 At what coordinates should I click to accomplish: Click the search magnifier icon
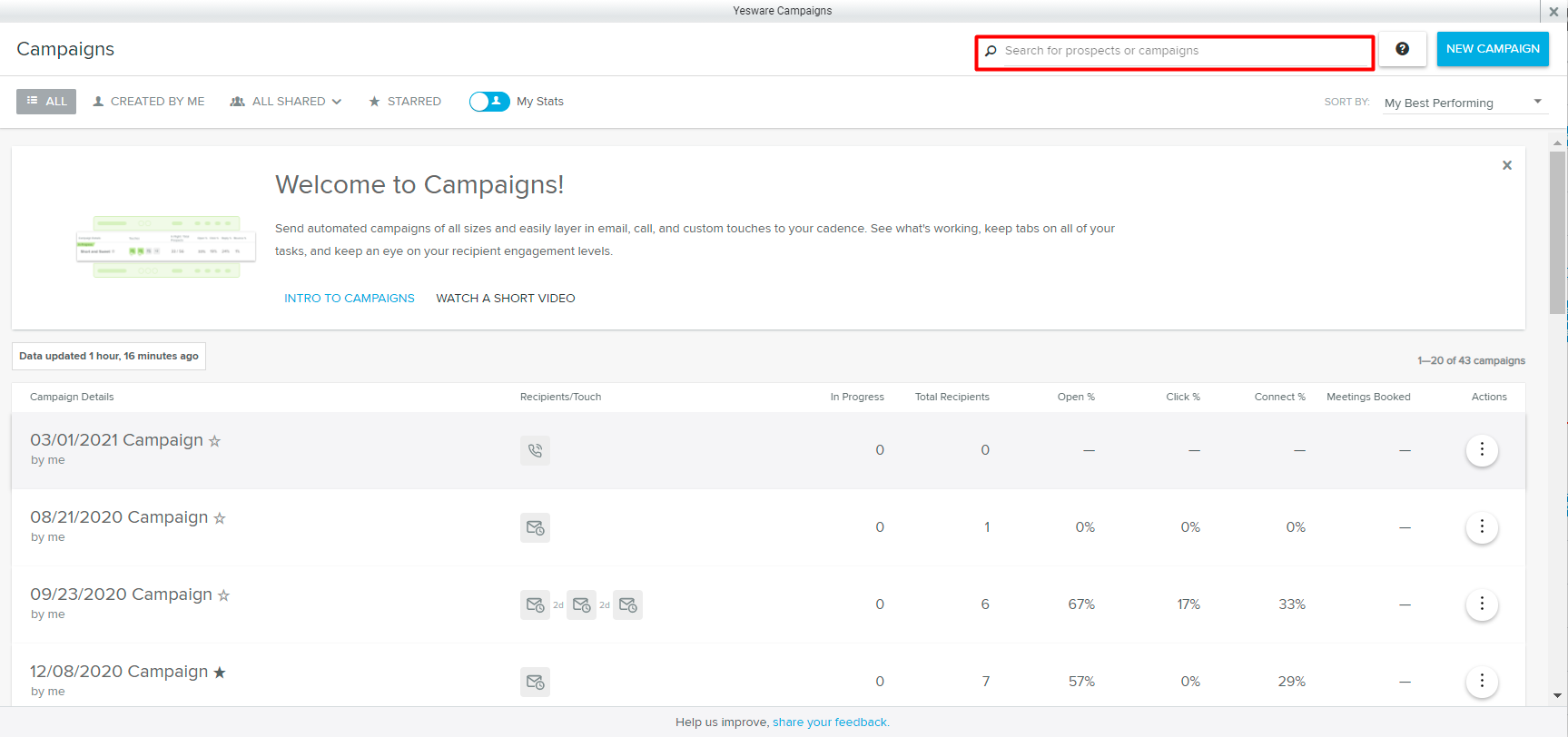(x=991, y=51)
